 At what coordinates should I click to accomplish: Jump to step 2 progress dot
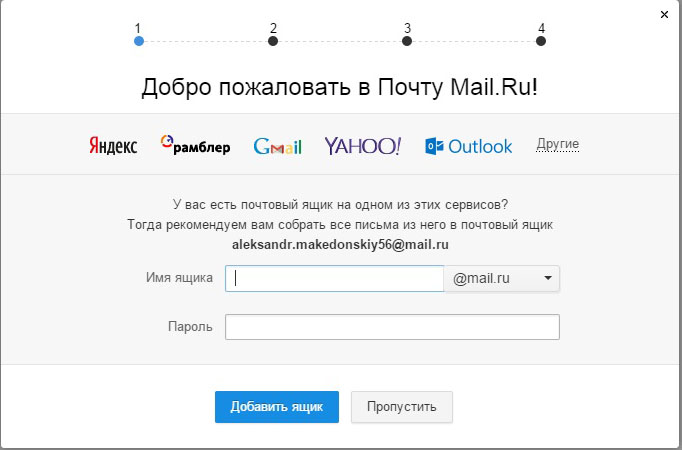273,41
